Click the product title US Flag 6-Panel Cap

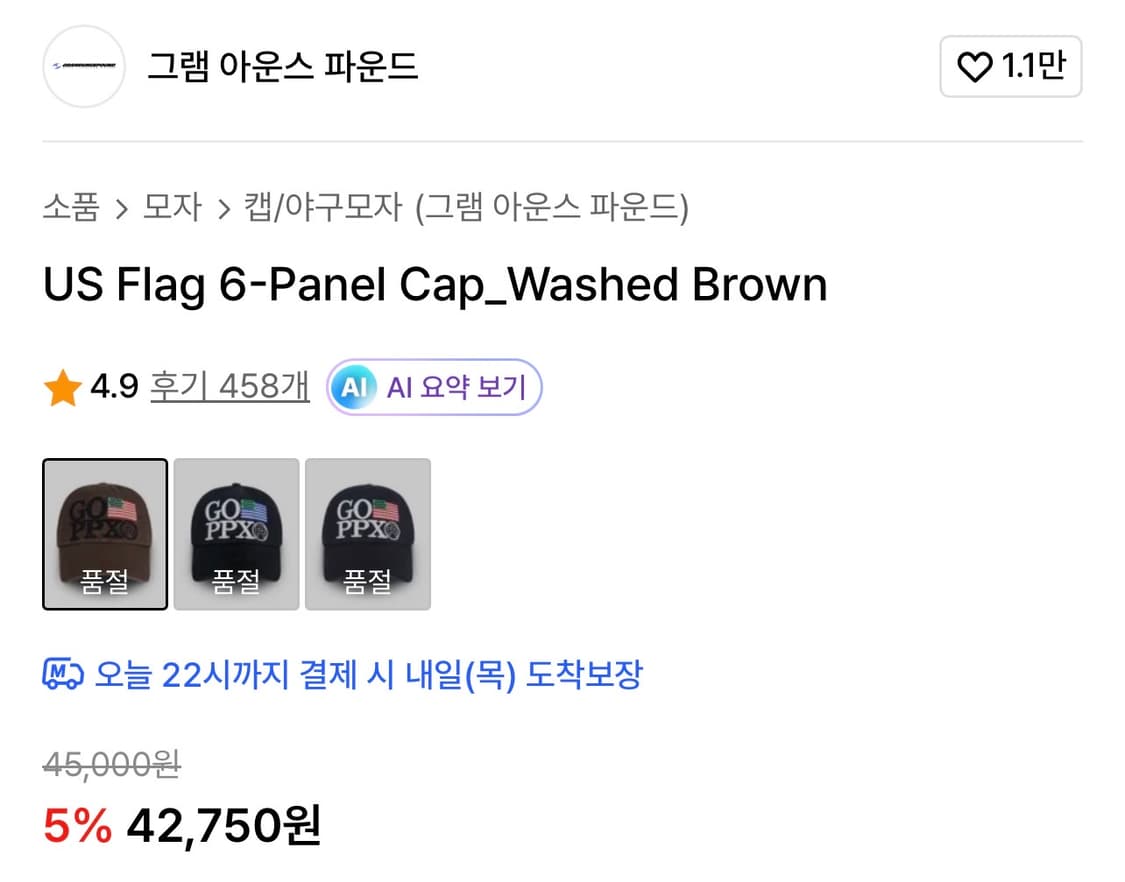click(x=433, y=285)
